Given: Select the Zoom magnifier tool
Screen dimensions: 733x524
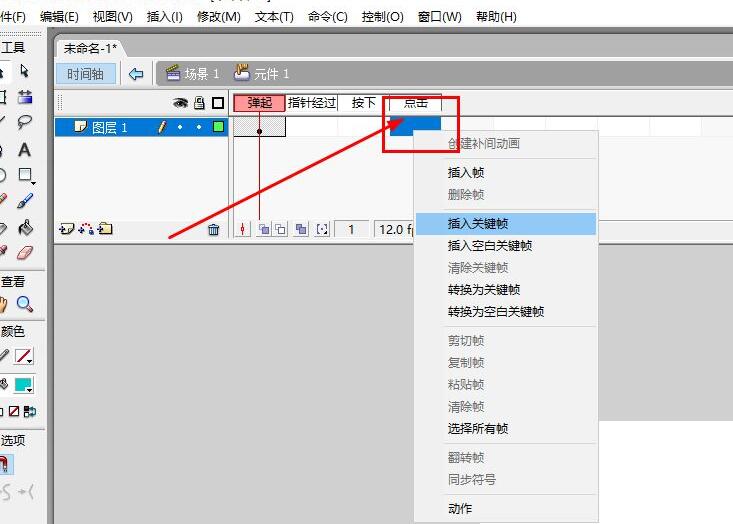Looking at the screenshot, I should [24, 304].
